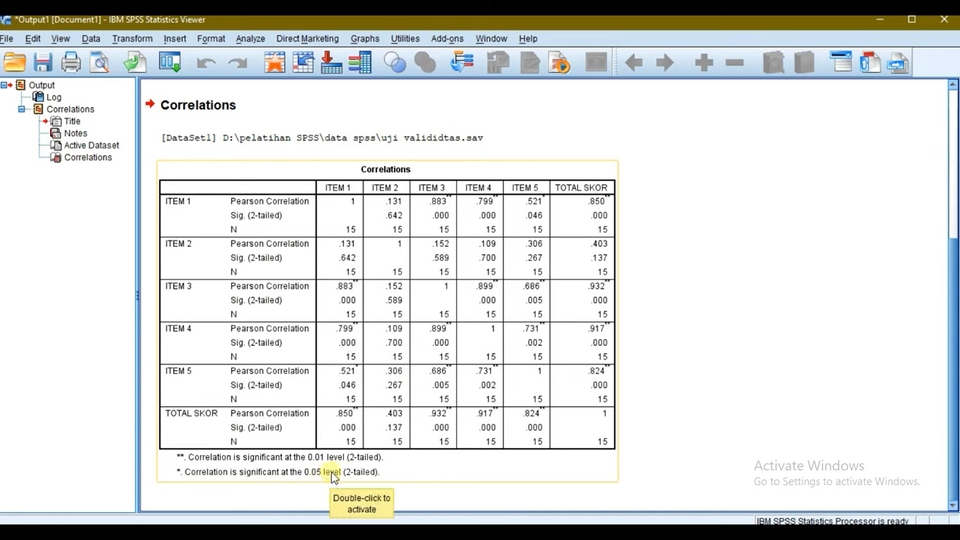Image resolution: width=960 pixels, height=540 pixels.
Task: Open Print Preview magnifier icon
Action: click(99, 62)
